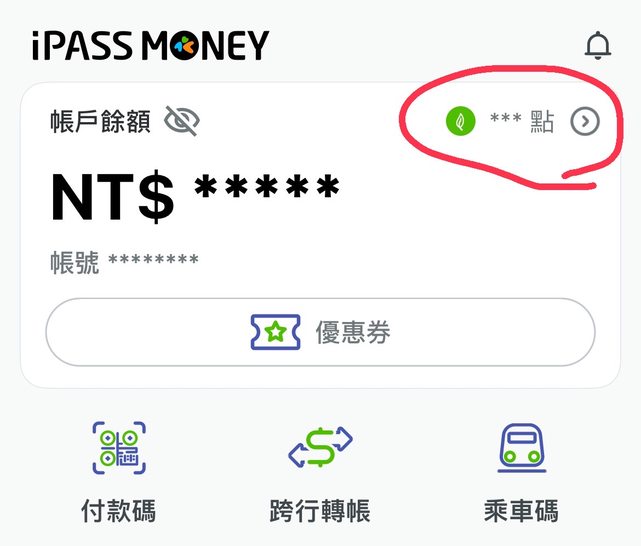The height and width of the screenshot is (546, 641).
Task: Open the 優惠券 coupon button
Action: tap(320, 332)
